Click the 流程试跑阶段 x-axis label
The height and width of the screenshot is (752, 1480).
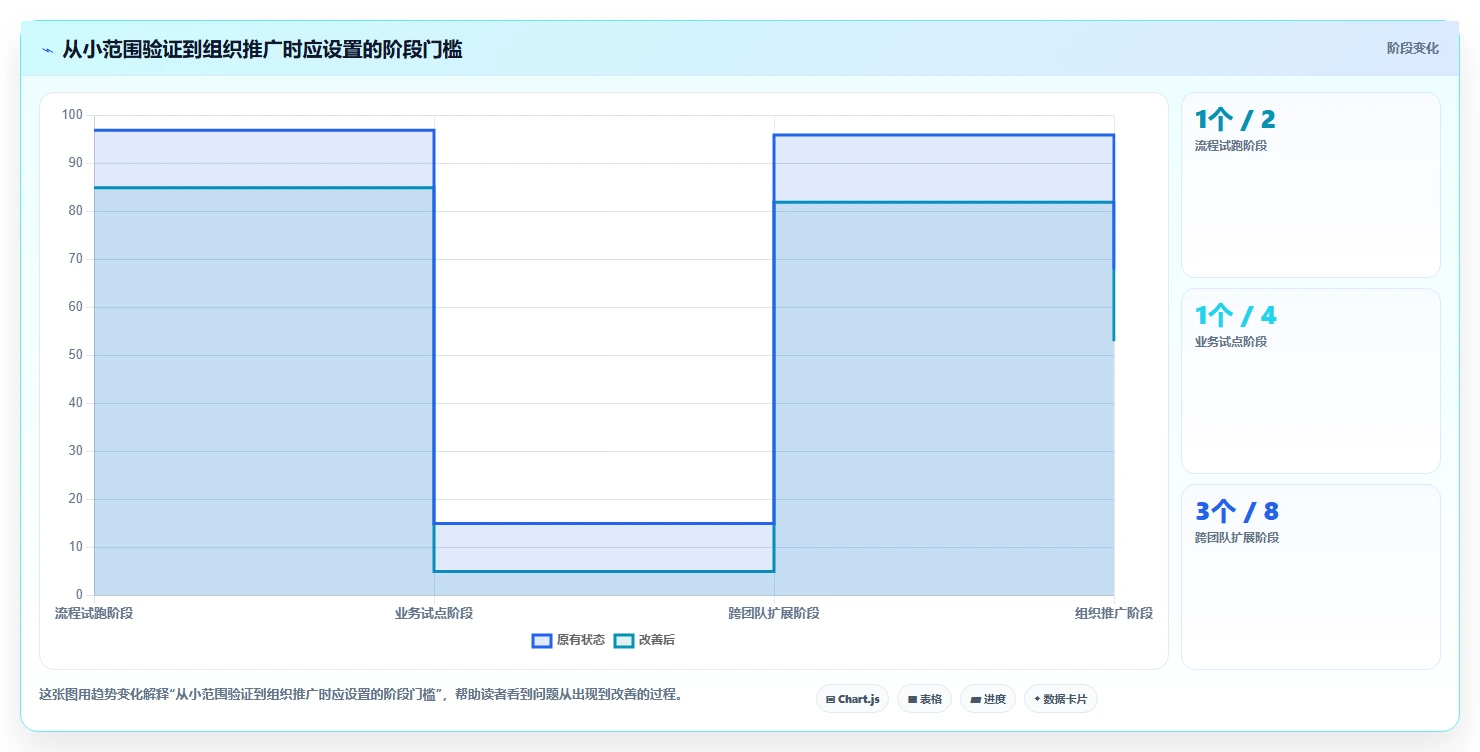94,613
